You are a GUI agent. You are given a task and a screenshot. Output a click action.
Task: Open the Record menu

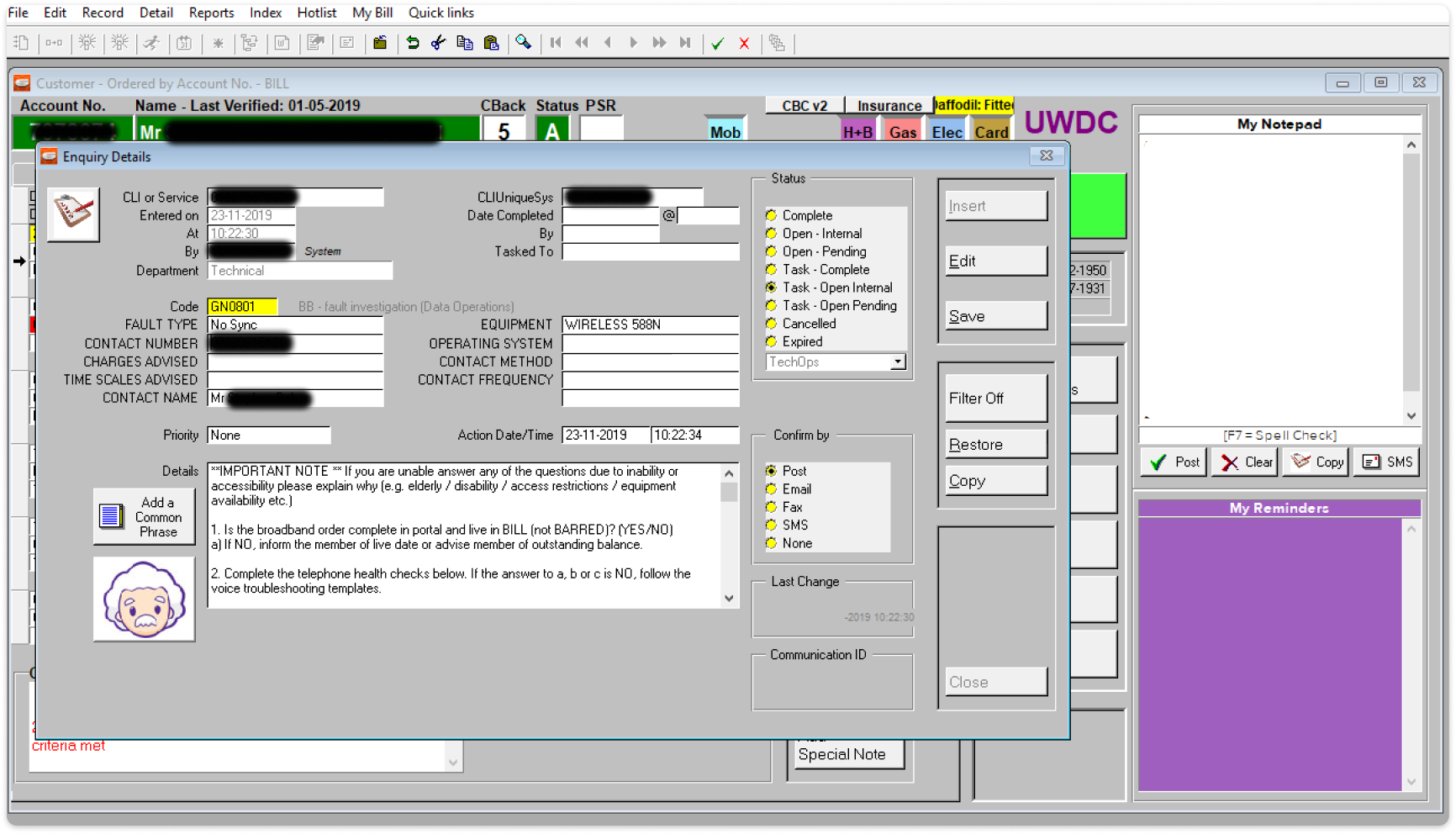click(103, 13)
